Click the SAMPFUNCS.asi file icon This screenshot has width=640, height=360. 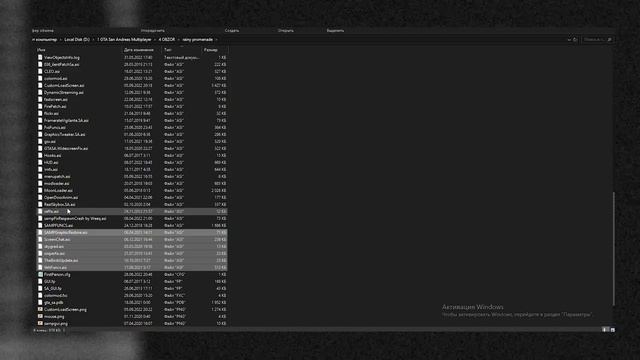40,225
